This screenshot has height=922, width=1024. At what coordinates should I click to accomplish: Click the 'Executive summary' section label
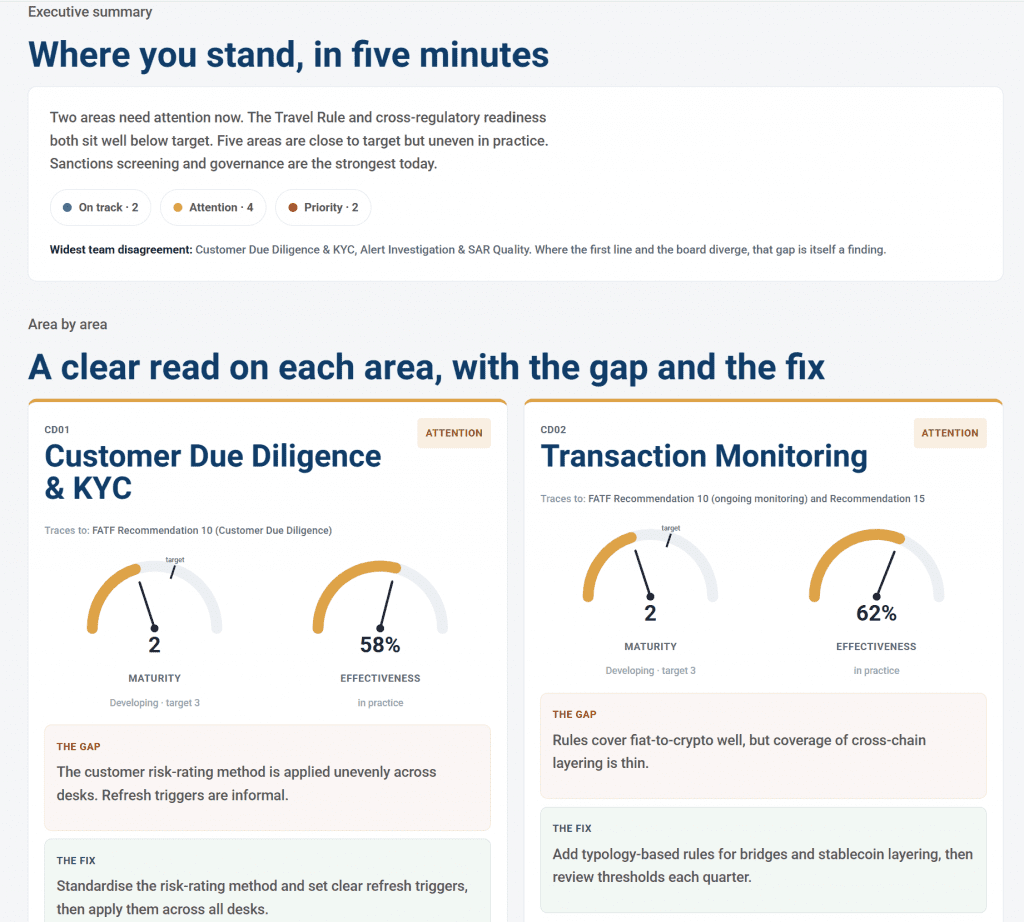[x=90, y=12]
